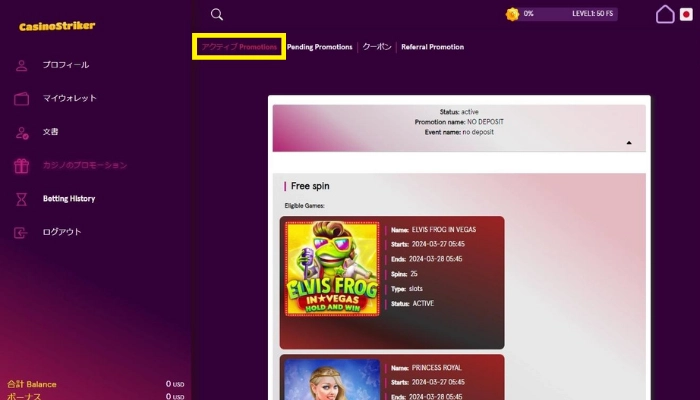700x400 pixels.
Task: Switch to Pending Promotions tab
Action: [320, 47]
